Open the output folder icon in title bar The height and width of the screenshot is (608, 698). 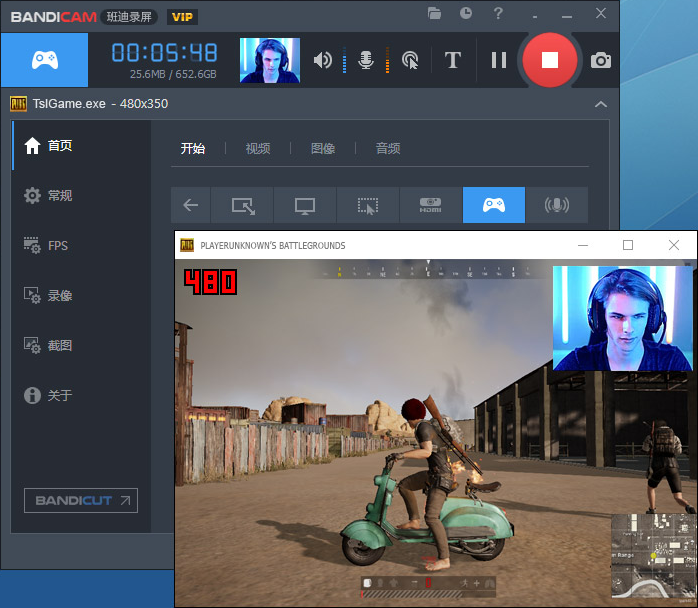click(x=434, y=13)
